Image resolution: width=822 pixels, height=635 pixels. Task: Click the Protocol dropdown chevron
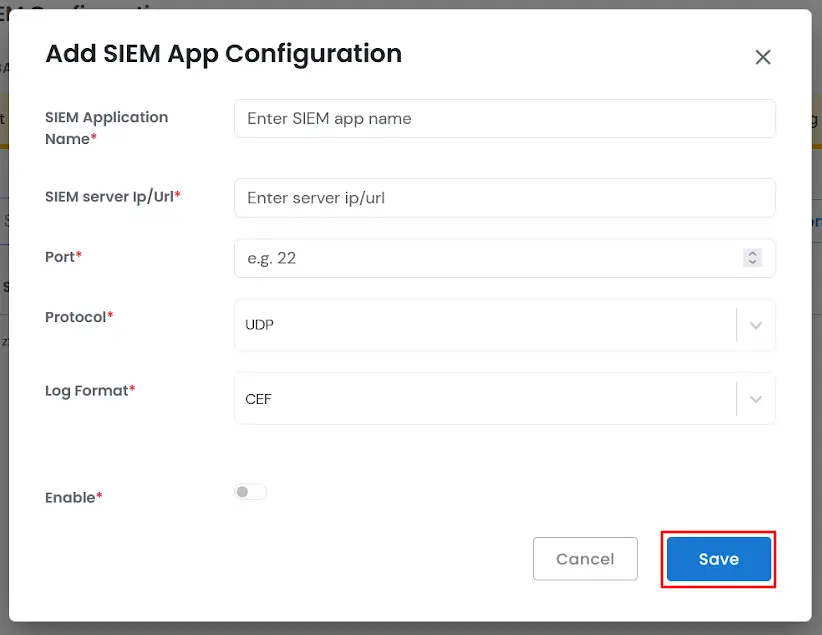pos(756,325)
